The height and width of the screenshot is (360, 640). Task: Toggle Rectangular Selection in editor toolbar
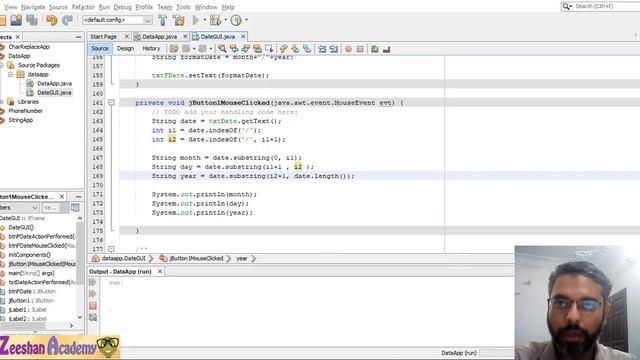[x=269, y=49]
